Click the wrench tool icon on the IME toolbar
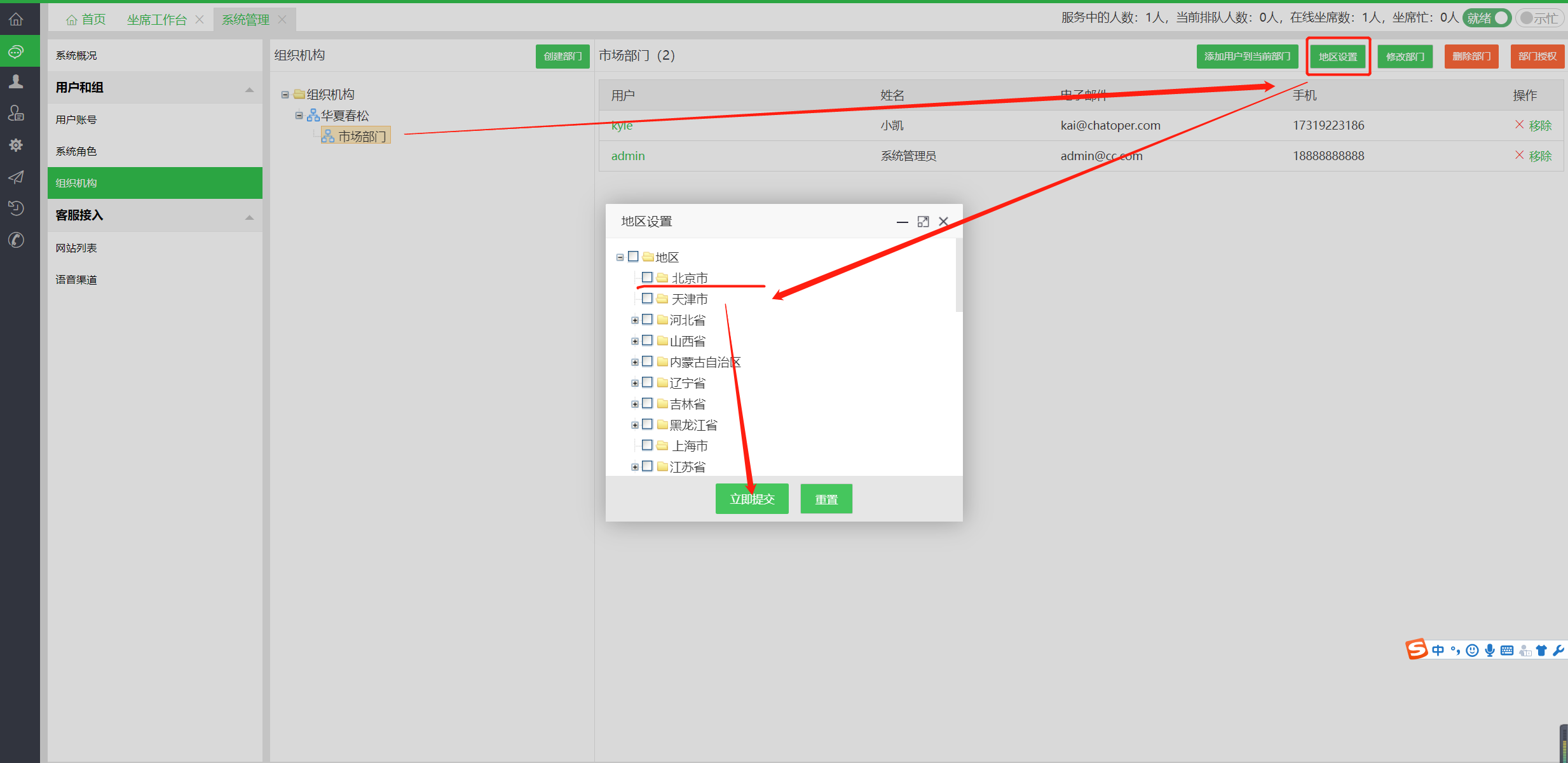The height and width of the screenshot is (763, 1568). pyautogui.click(x=1558, y=650)
